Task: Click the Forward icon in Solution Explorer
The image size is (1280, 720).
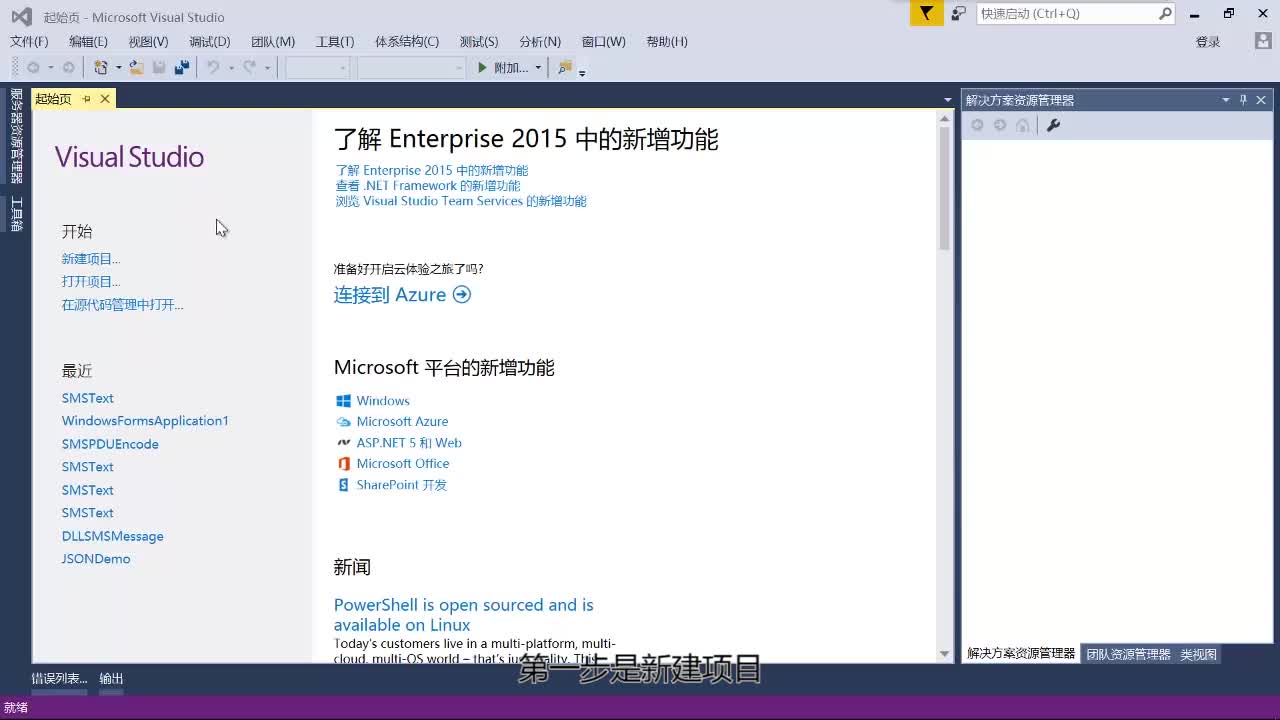Action: click(999, 125)
